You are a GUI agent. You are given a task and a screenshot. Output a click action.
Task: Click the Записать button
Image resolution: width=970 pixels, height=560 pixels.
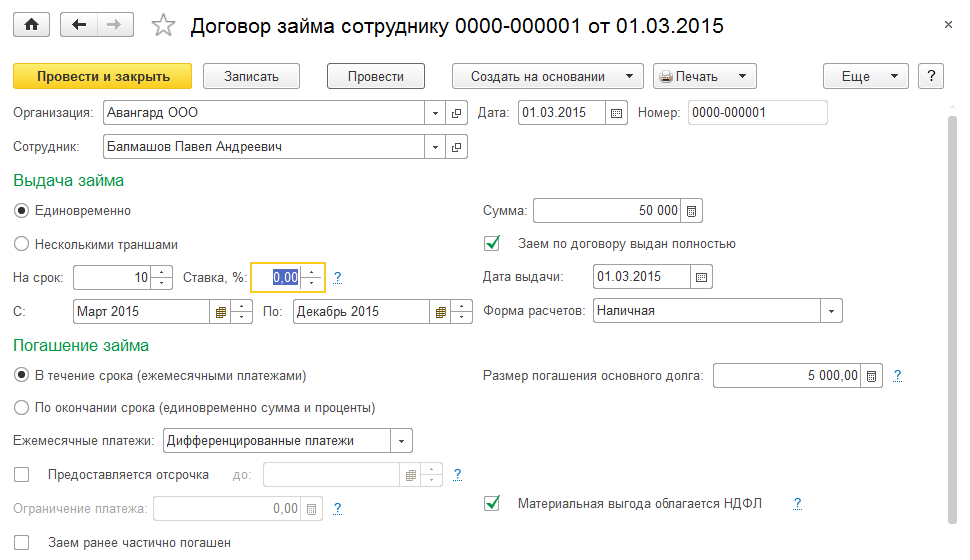(x=252, y=76)
